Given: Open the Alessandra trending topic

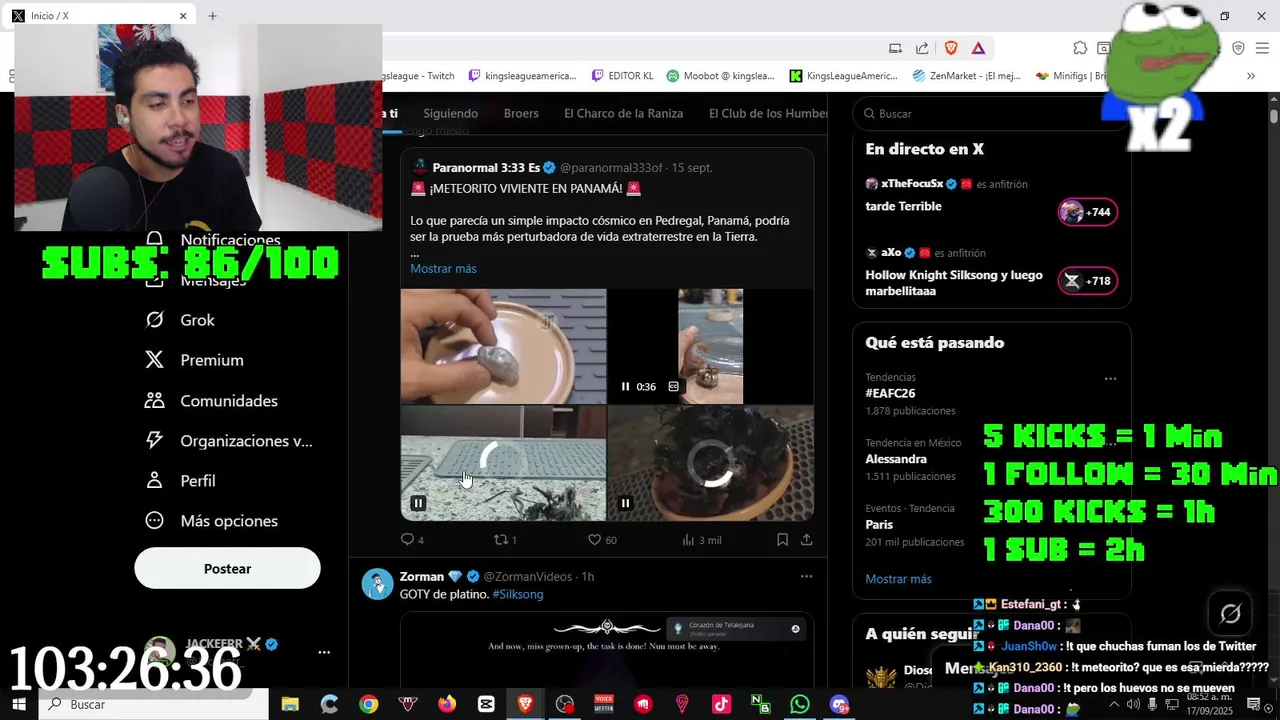Looking at the screenshot, I should [x=896, y=459].
